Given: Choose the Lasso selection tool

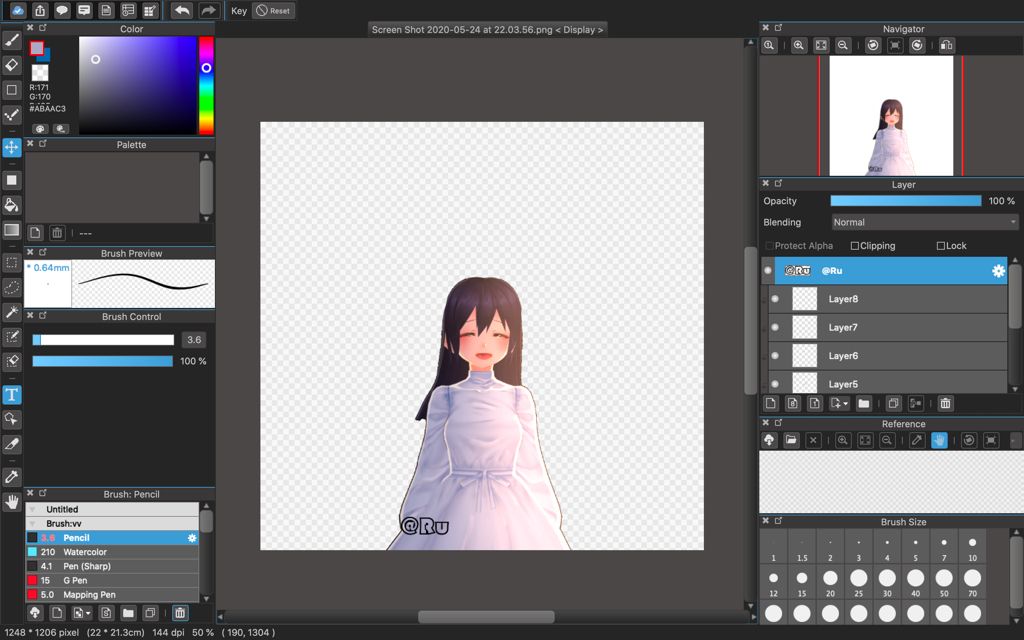Looking at the screenshot, I should tap(12, 287).
